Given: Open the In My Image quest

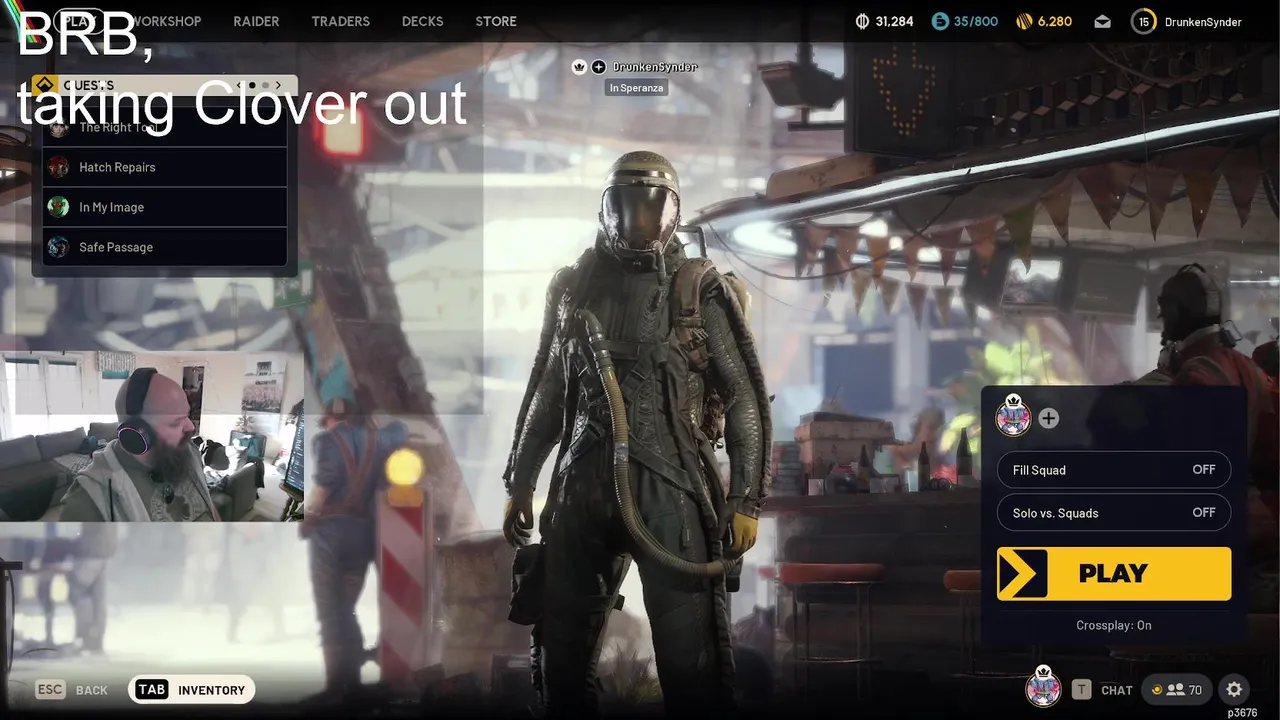Looking at the screenshot, I should (x=164, y=207).
